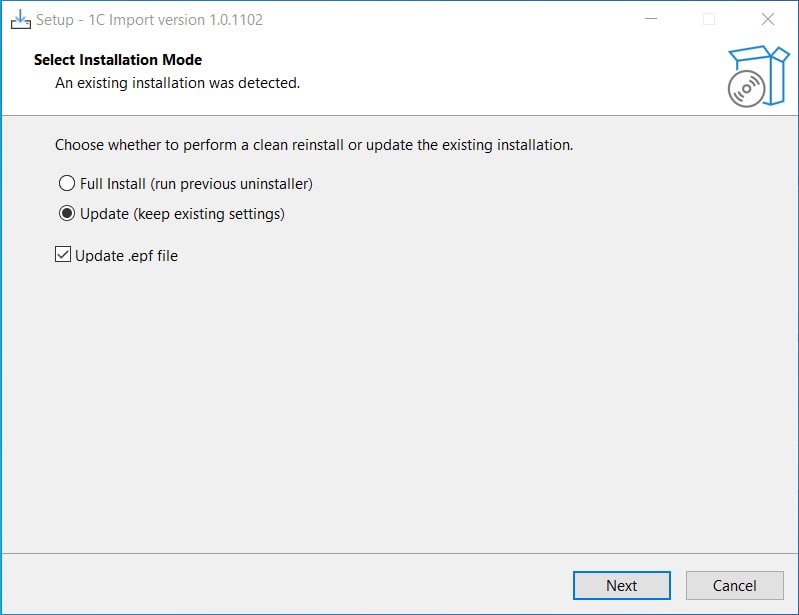
Task: Close the Setup wizard with the X
Action: pyautogui.click(x=768, y=19)
